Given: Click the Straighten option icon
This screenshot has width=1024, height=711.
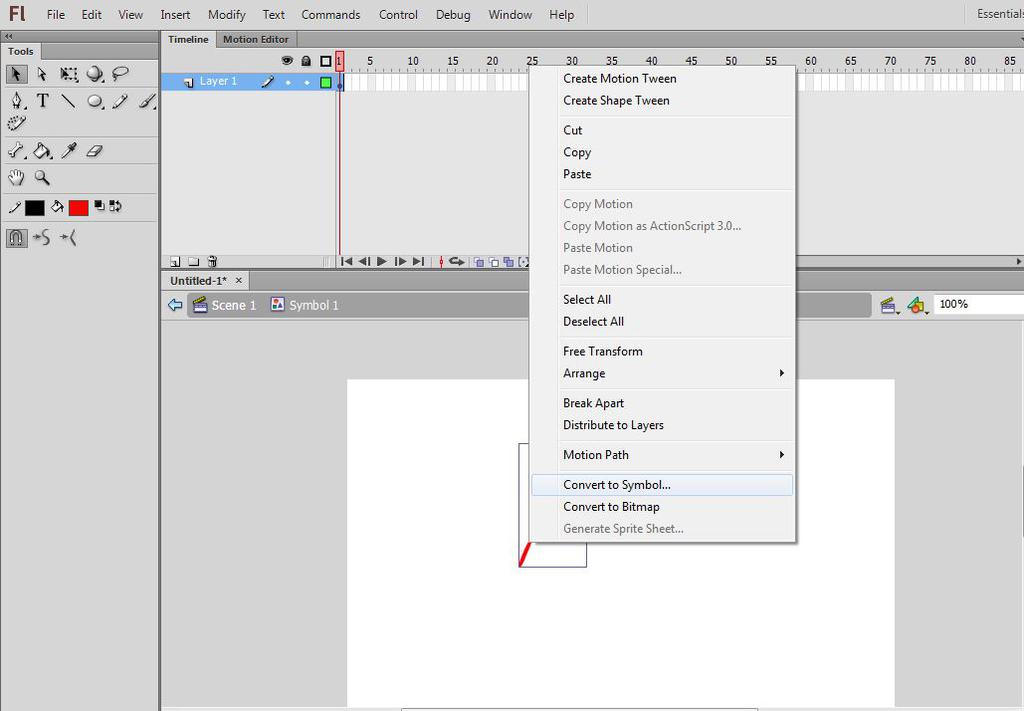Looking at the screenshot, I should click(x=68, y=238).
